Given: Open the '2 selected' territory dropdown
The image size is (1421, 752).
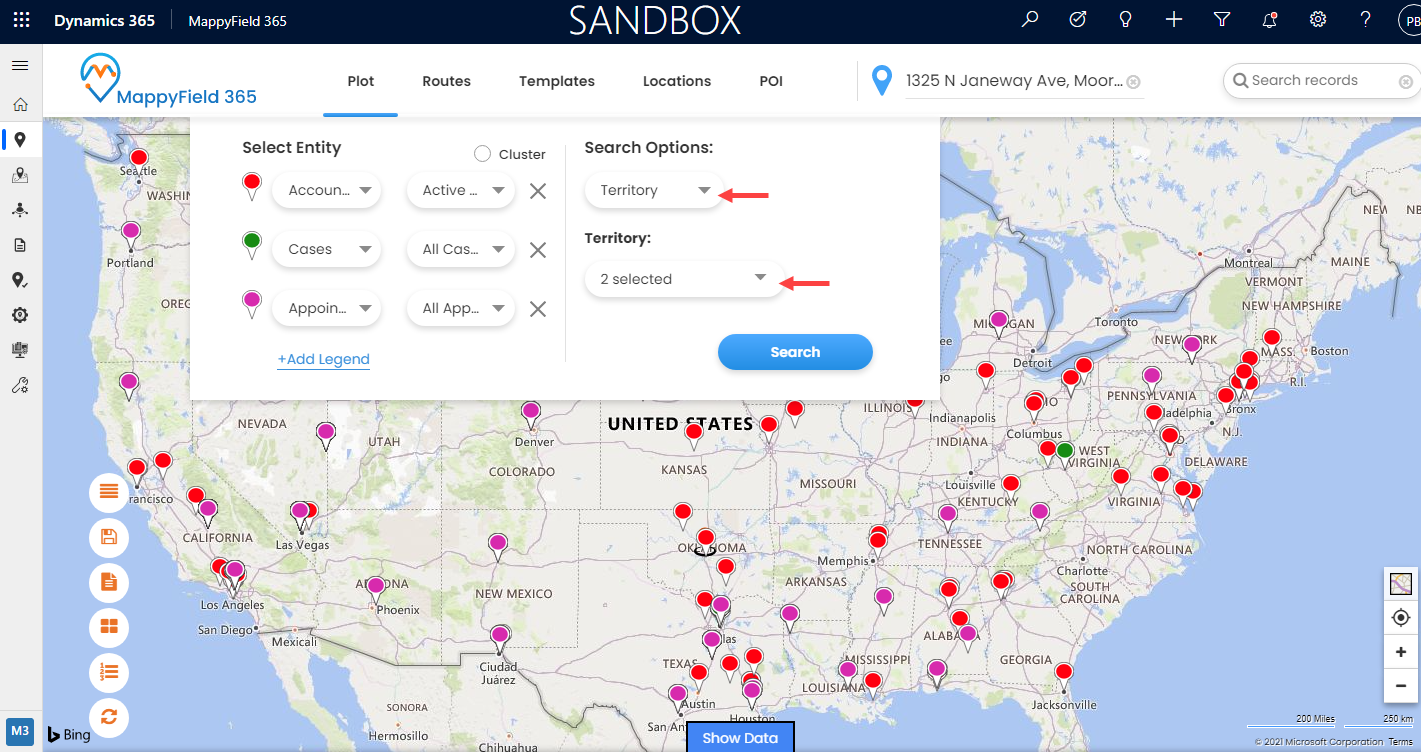Looking at the screenshot, I should click(x=684, y=279).
